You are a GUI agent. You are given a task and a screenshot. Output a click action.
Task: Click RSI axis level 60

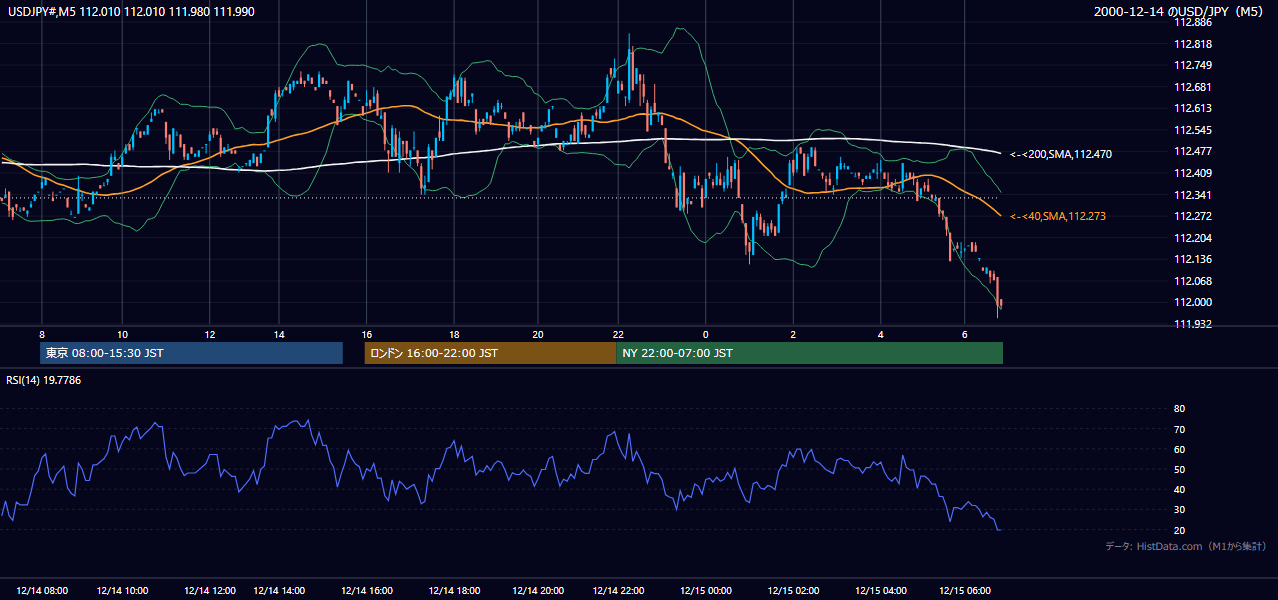pos(1179,449)
